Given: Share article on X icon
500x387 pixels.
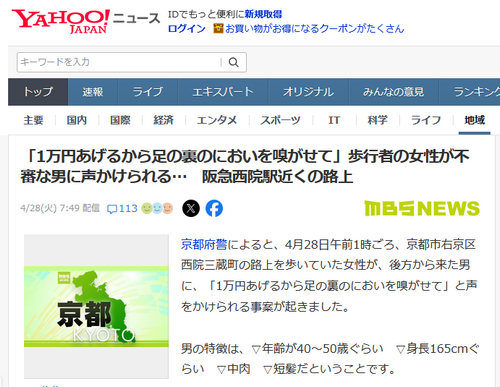Looking at the screenshot, I should click(191, 209).
